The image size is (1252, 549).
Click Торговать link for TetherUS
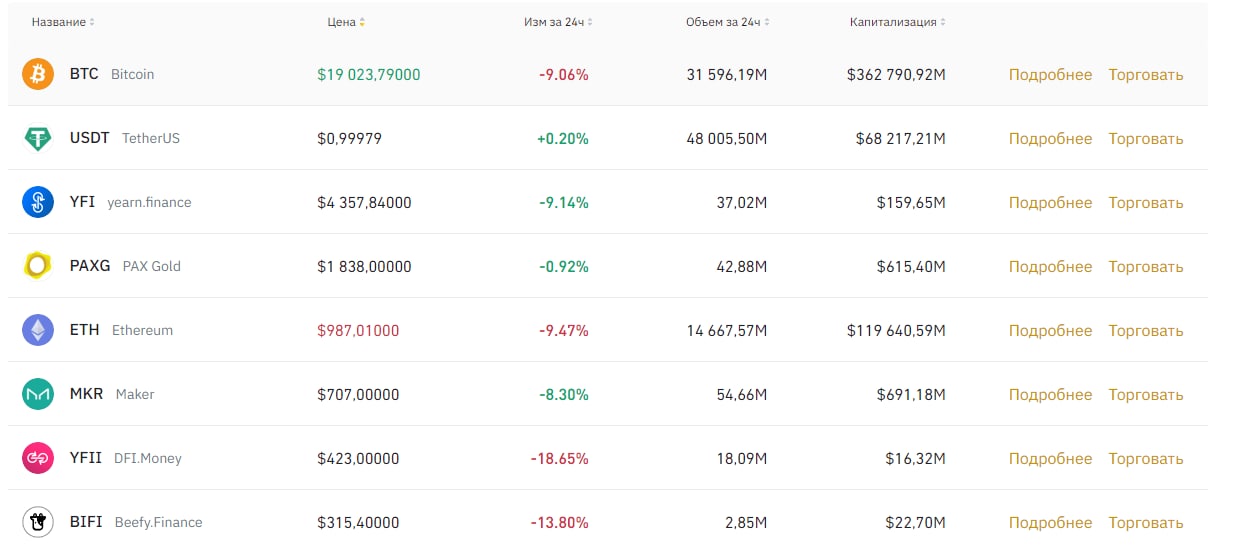pos(1145,139)
